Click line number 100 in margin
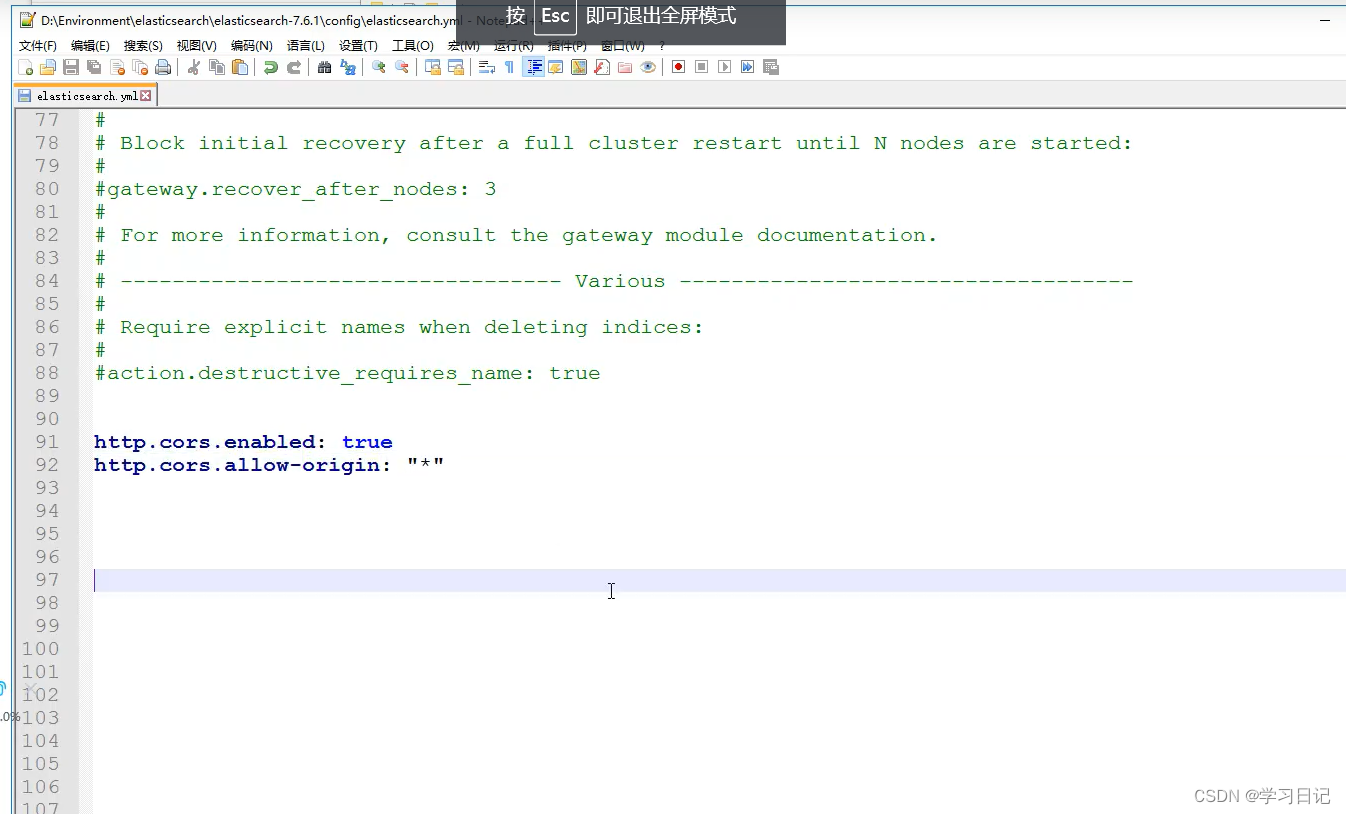The height and width of the screenshot is (814, 1346). (x=41, y=649)
